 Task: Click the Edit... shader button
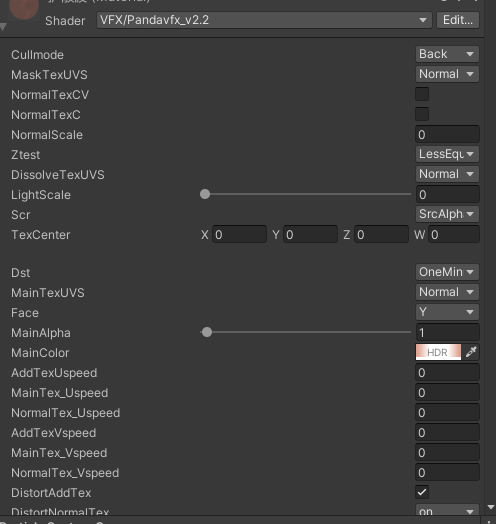click(458, 20)
